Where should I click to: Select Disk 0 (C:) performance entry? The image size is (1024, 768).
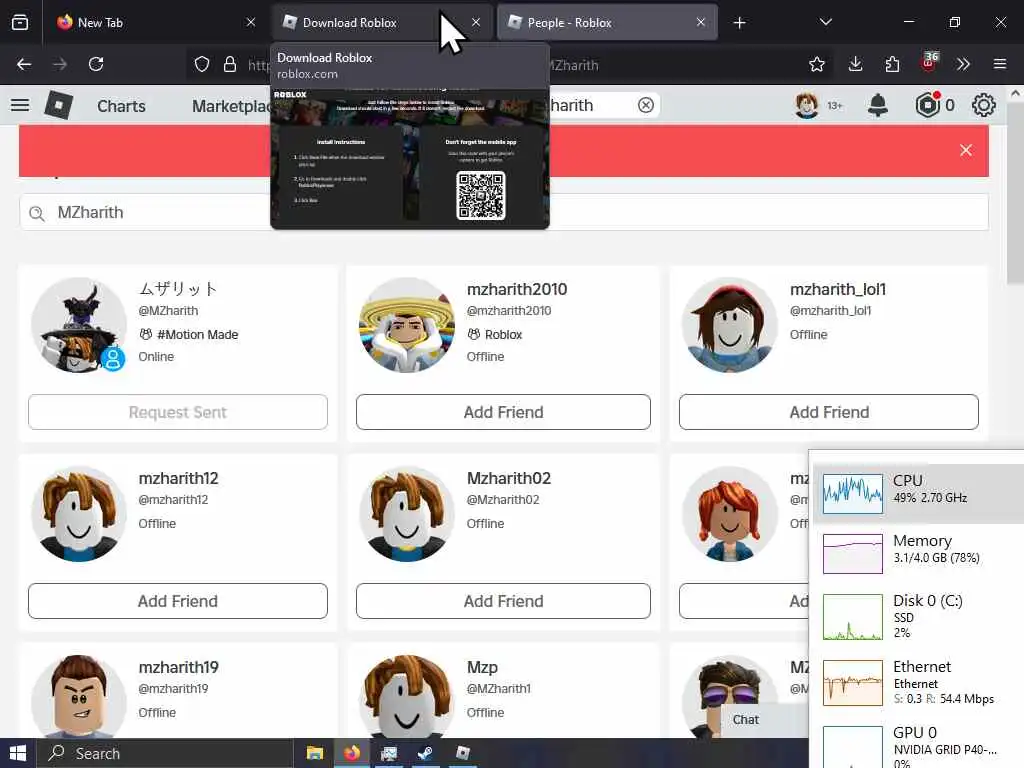(x=918, y=616)
